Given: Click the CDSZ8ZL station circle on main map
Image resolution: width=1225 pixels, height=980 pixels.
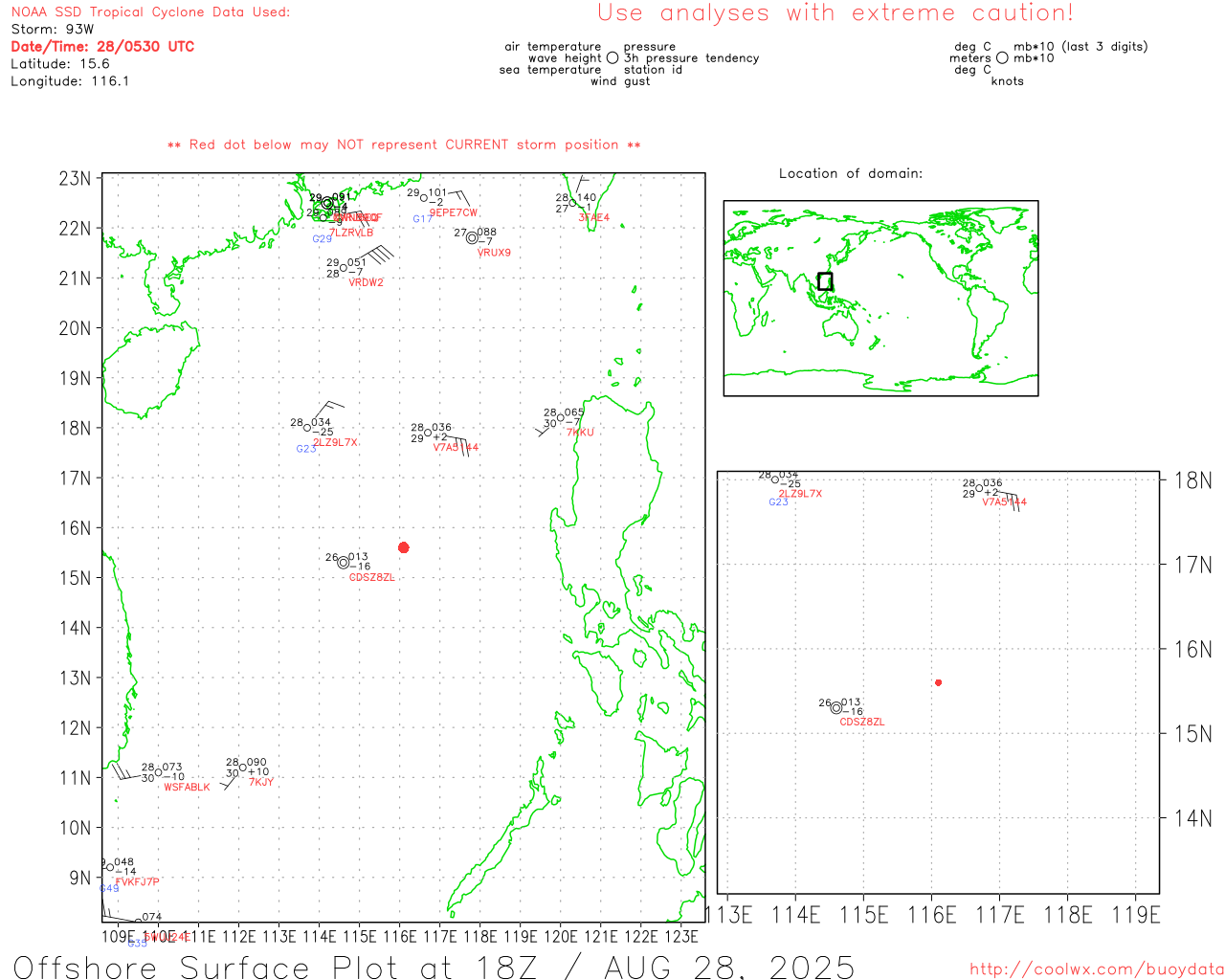Looking at the screenshot, I should click(344, 563).
